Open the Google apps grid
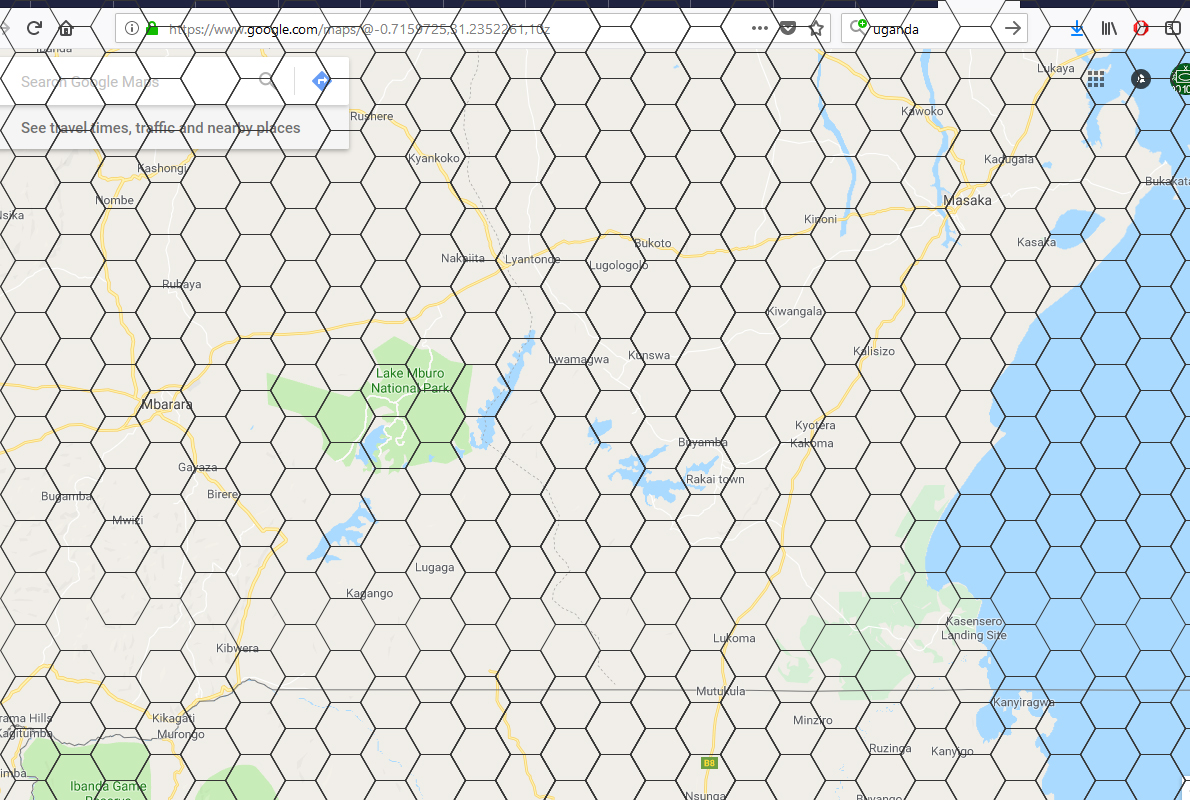Image resolution: width=1190 pixels, height=800 pixels. (x=1095, y=79)
